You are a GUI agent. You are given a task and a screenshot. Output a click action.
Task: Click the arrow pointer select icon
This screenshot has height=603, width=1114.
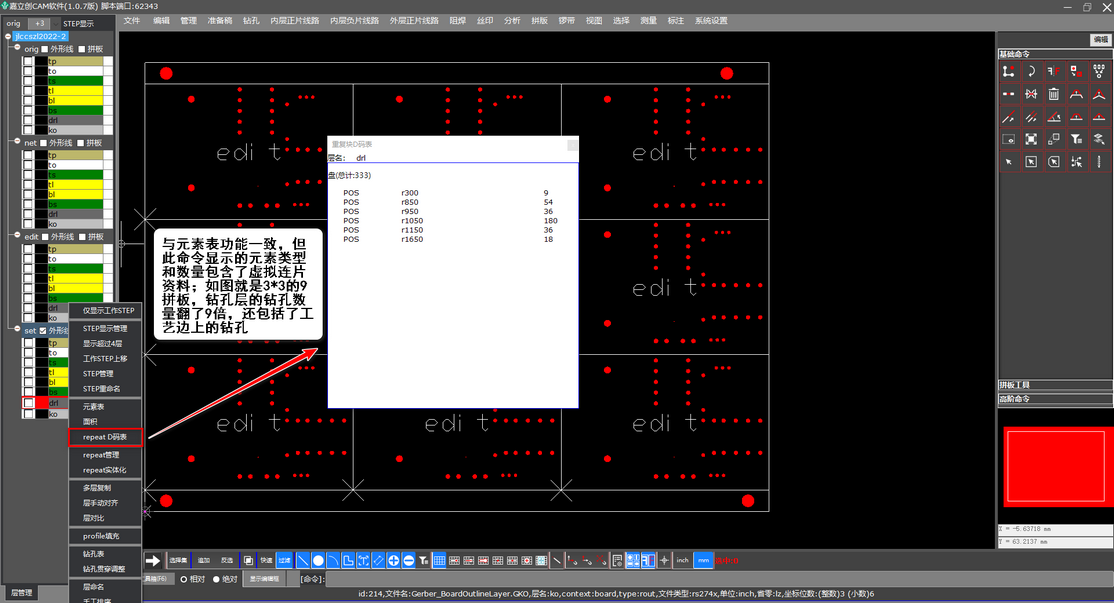1008,162
